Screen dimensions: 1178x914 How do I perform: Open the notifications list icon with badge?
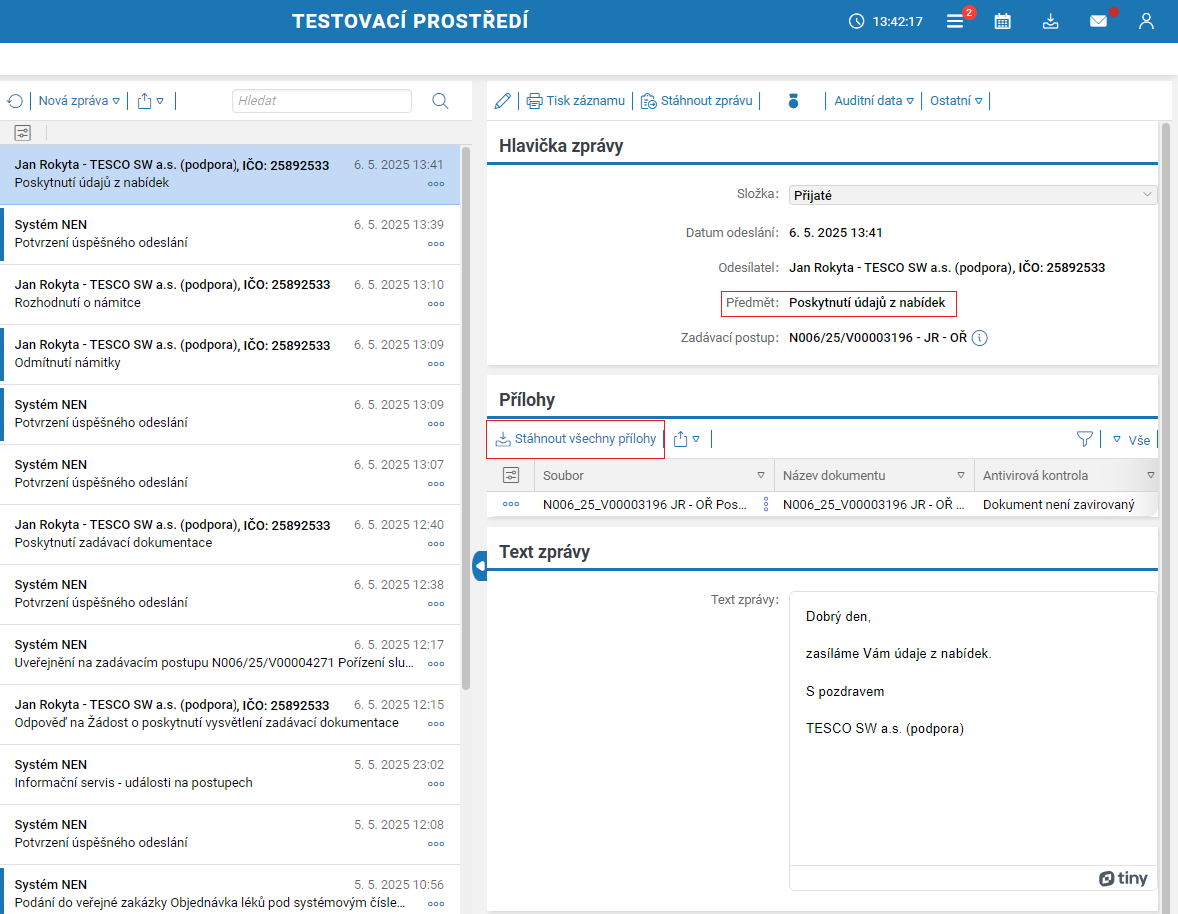955,21
